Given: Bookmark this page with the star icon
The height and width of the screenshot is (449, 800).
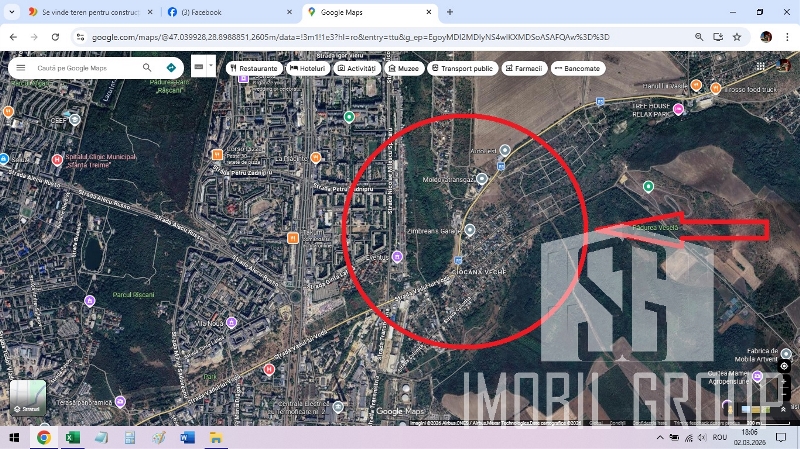Looking at the screenshot, I should (x=737, y=37).
